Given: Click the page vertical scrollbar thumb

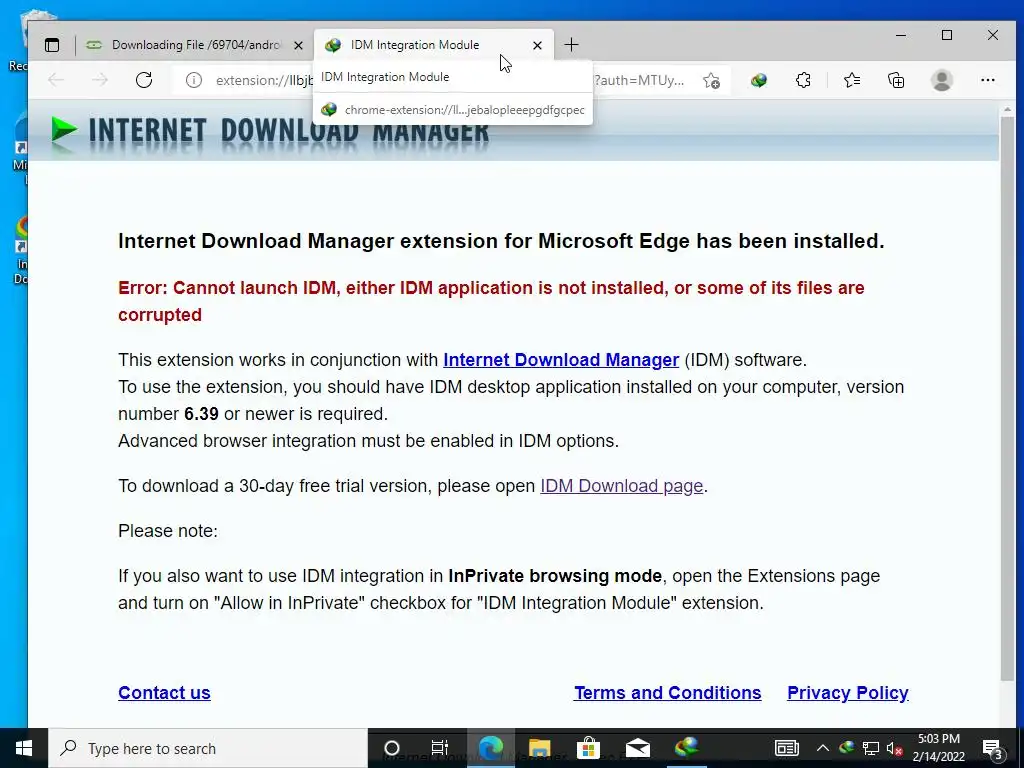Looking at the screenshot, I should click(x=1007, y=398).
